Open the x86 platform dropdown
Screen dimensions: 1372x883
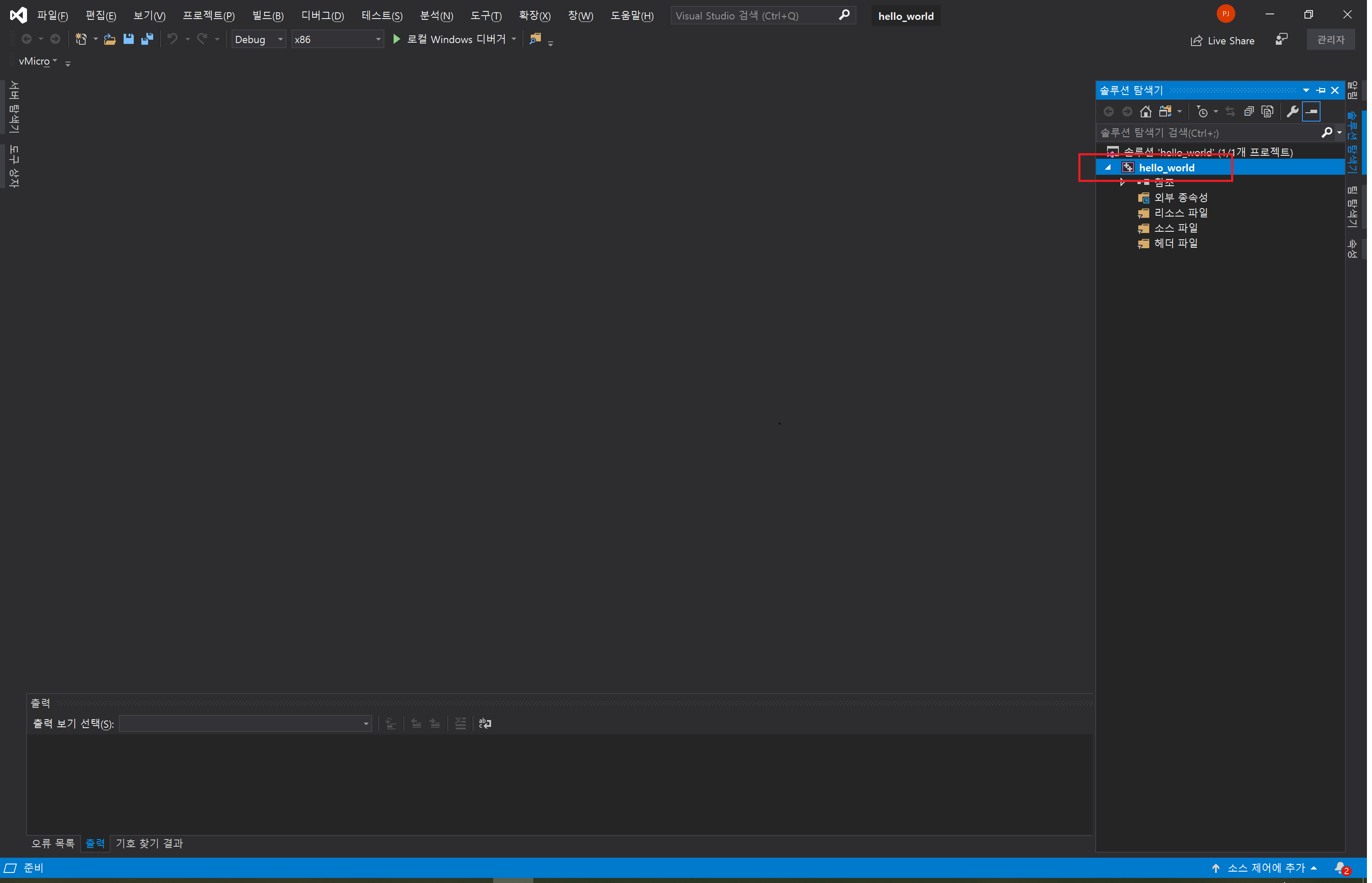338,39
